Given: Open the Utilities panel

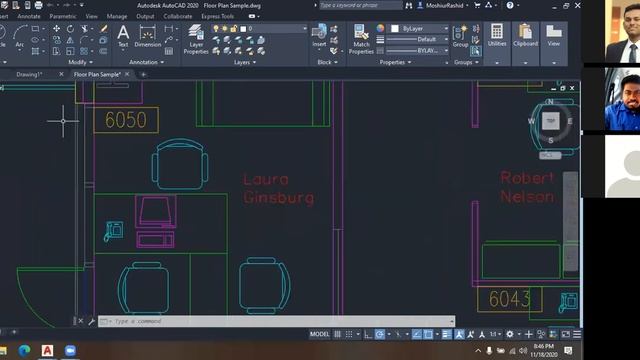Looking at the screenshot, I should click(x=497, y=35).
